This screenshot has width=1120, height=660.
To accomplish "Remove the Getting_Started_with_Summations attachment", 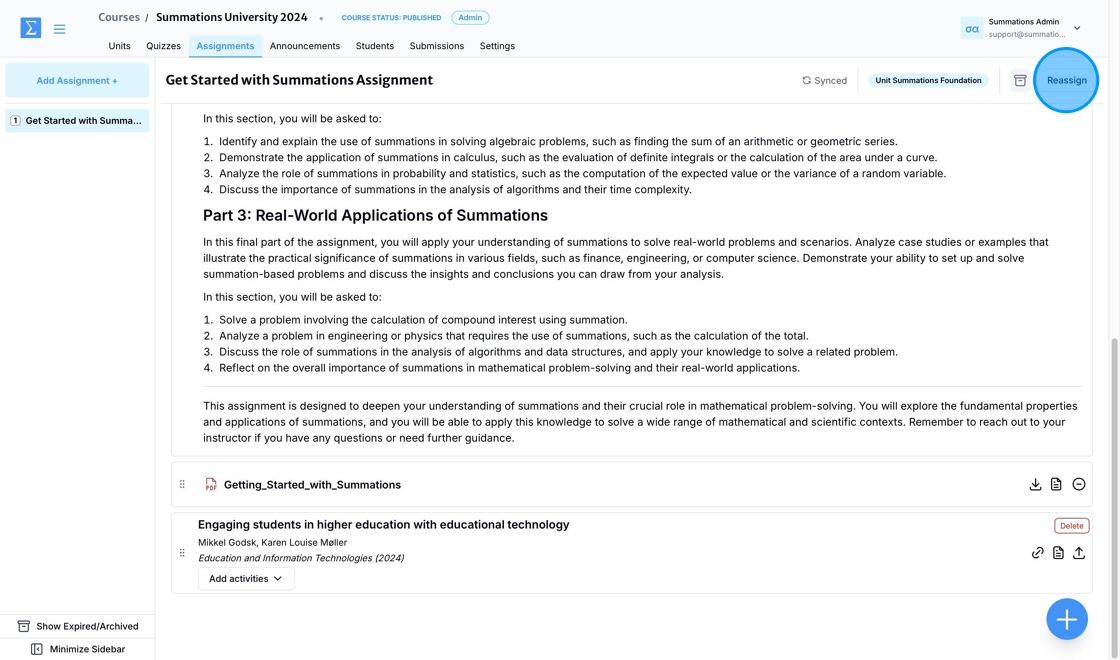I will click(x=1079, y=484).
